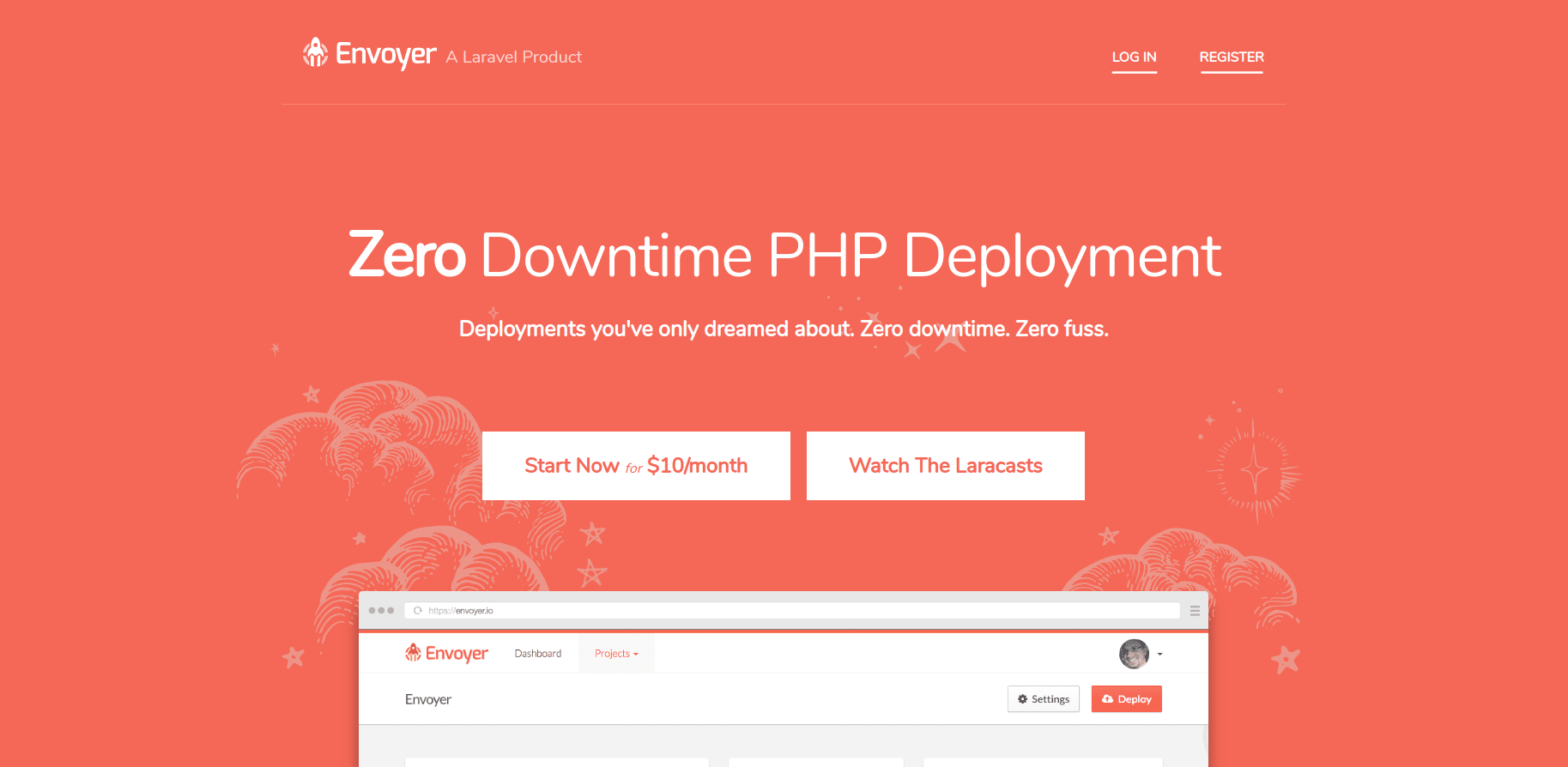This screenshot has height=767, width=1568.
Task: Click the Deployments you've only dreamed about subtitle
Action: [784, 329]
